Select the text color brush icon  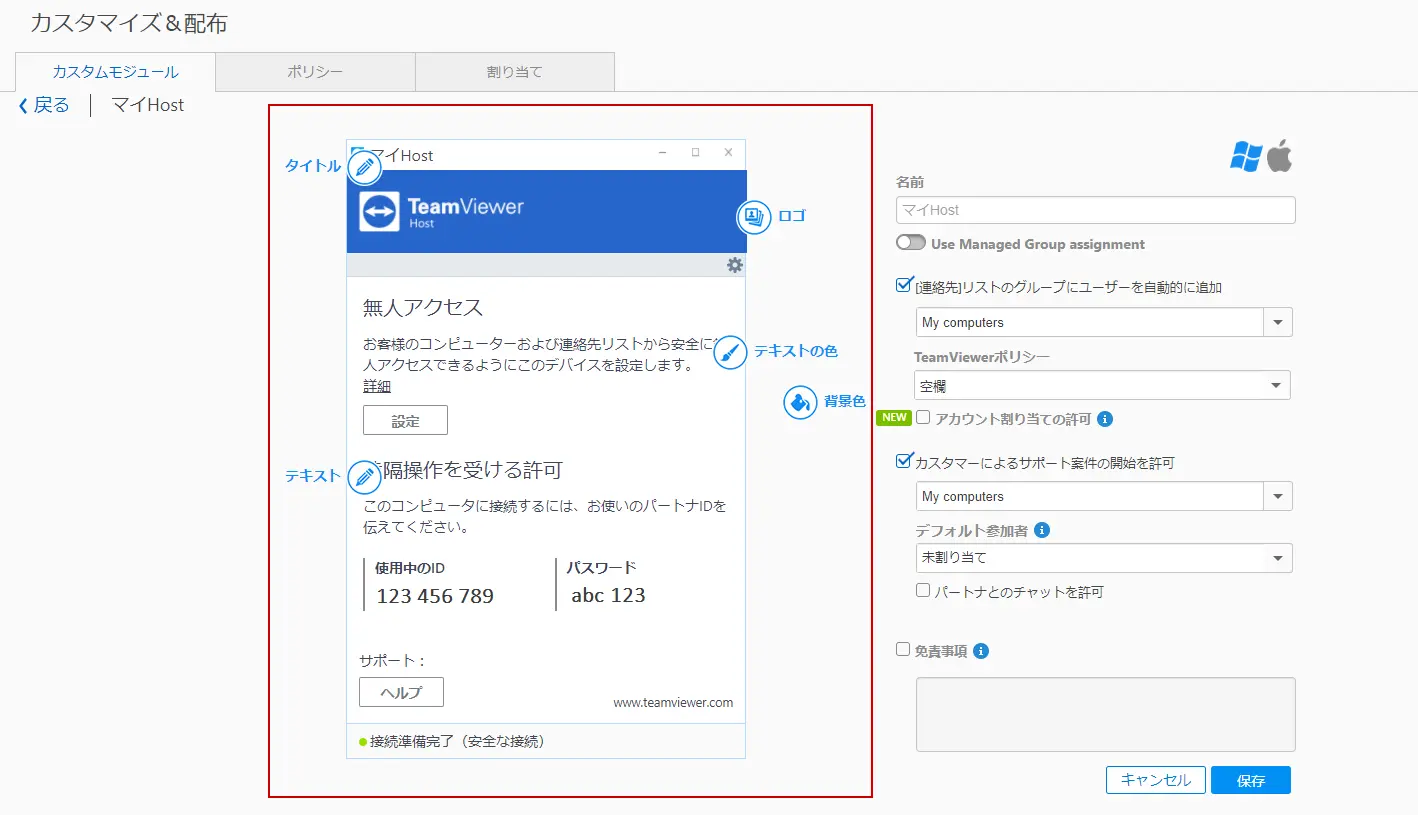[731, 352]
